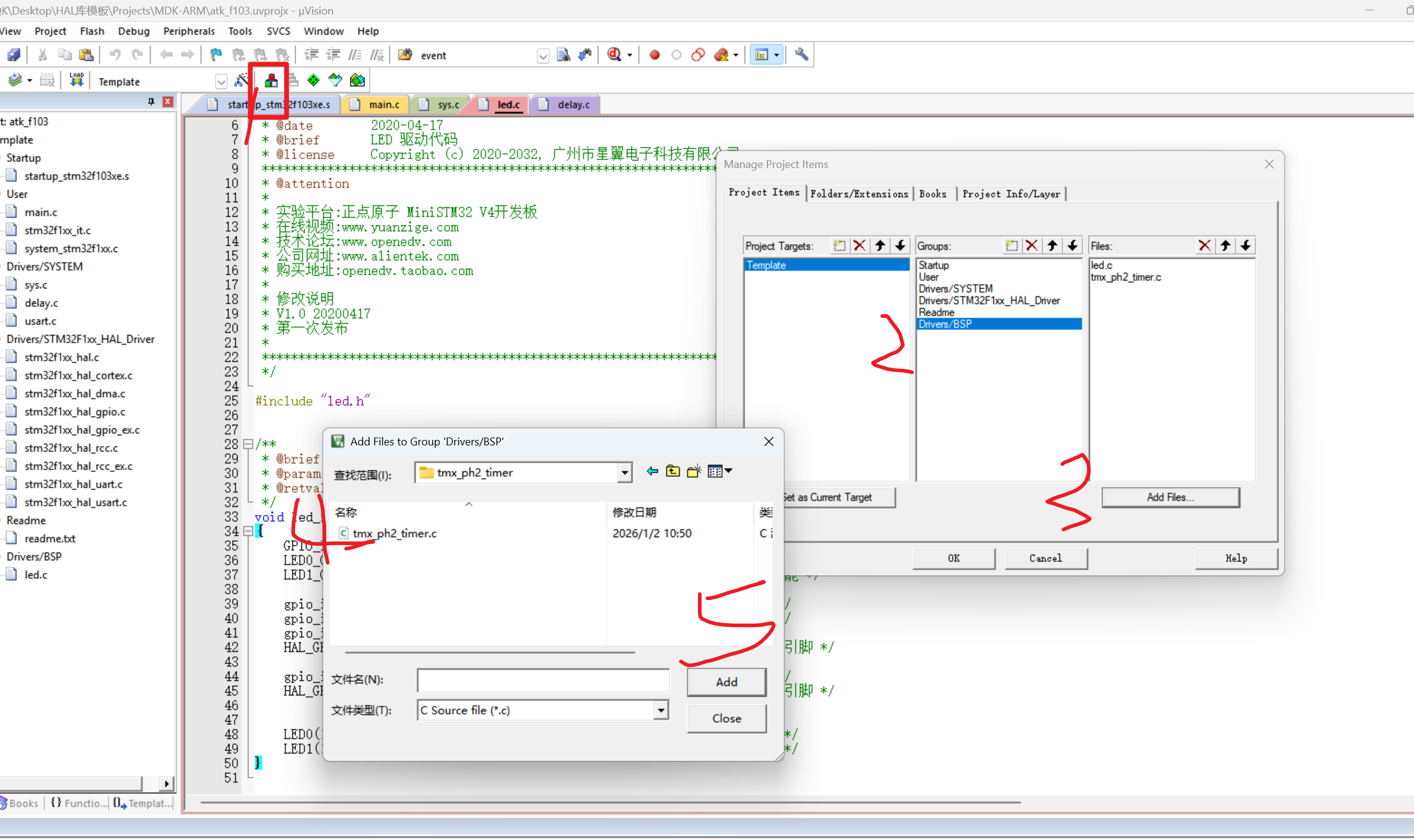
Task: Collapse code fold at line 28
Action: [x=248, y=444]
